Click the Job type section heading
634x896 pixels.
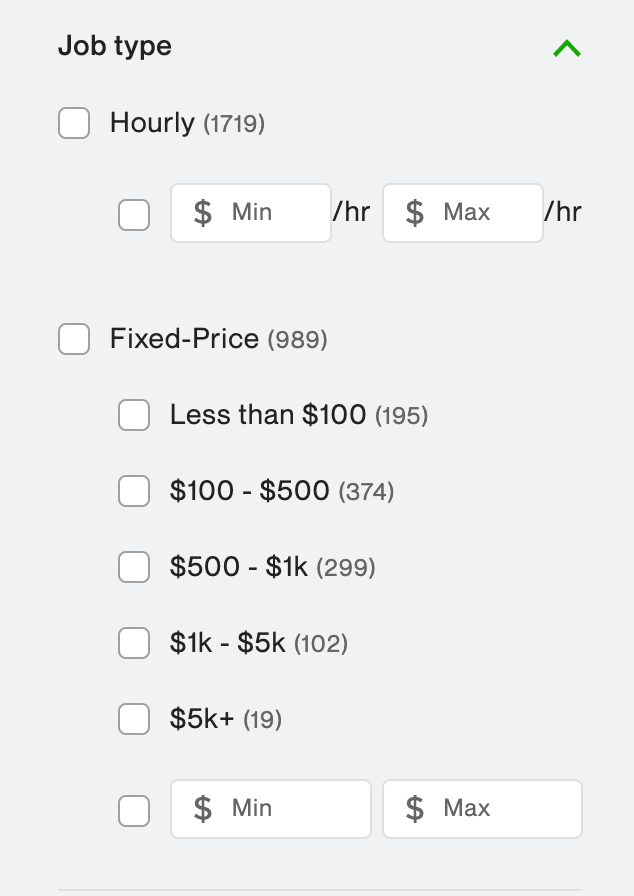point(115,46)
